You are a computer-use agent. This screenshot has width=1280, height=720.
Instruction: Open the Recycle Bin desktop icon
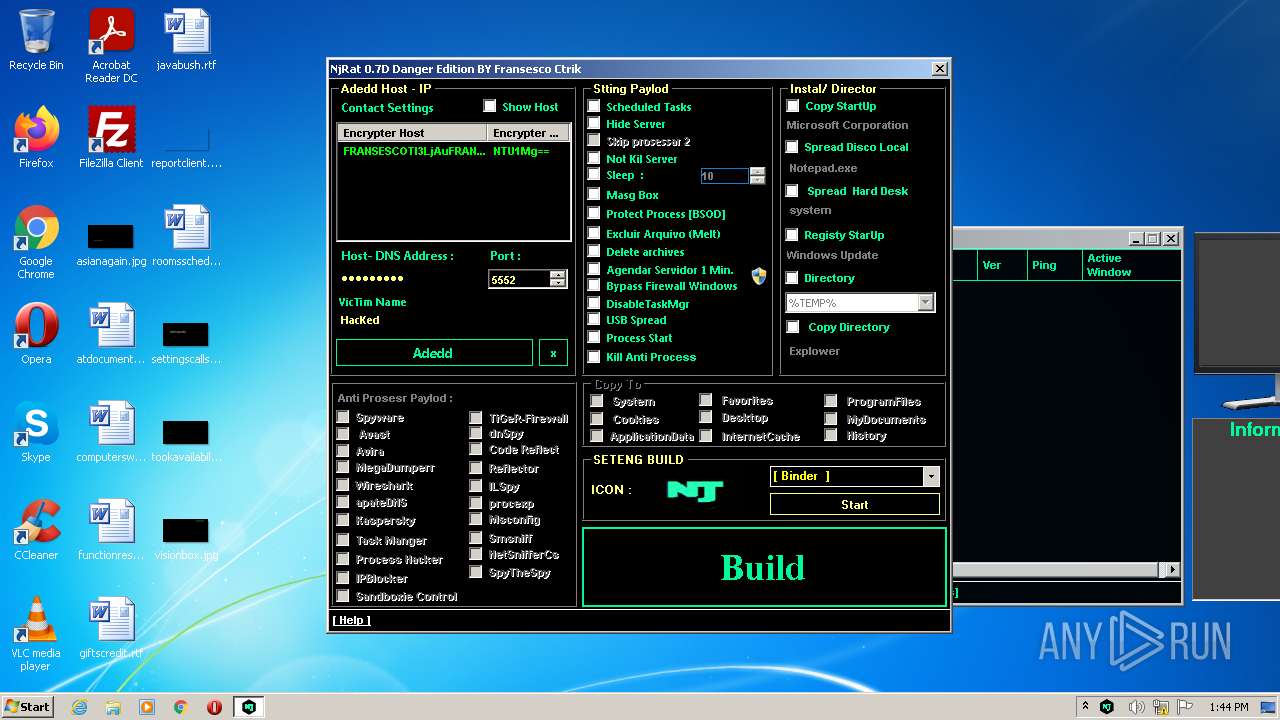click(36, 40)
